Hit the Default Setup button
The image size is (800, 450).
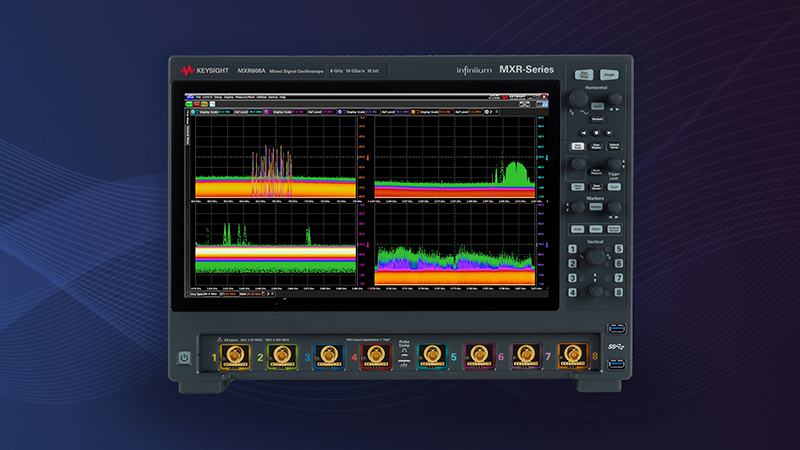[x=614, y=146]
